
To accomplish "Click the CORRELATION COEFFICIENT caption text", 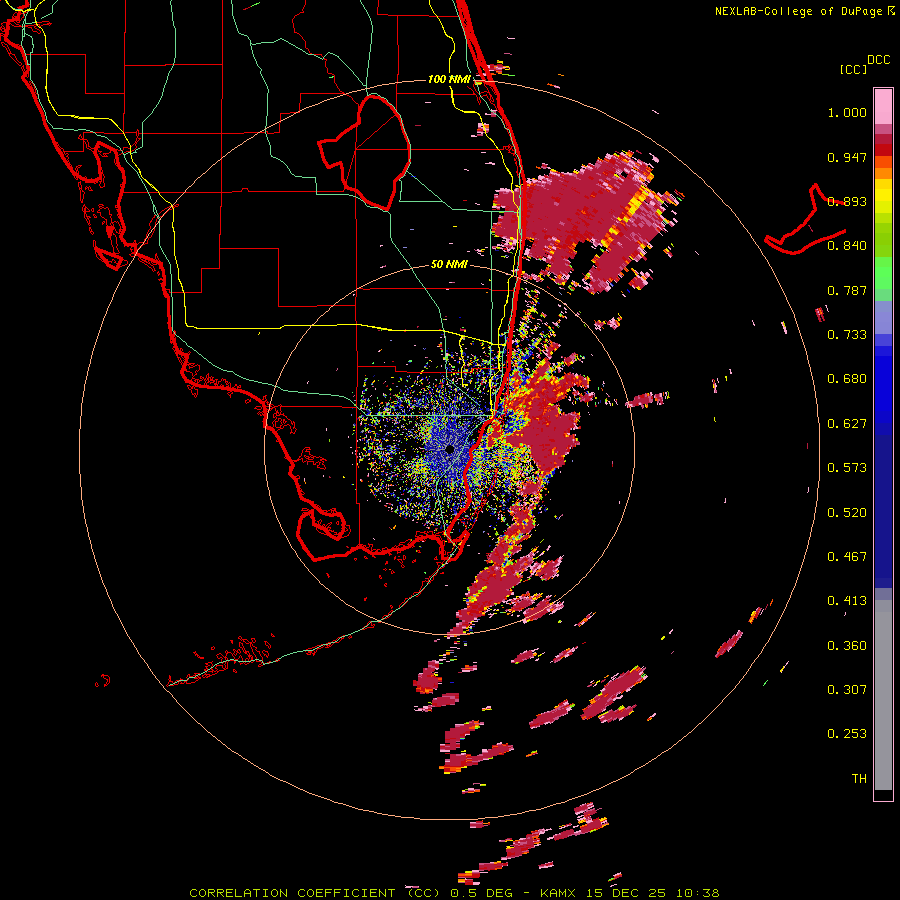I will click(x=292, y=893).
